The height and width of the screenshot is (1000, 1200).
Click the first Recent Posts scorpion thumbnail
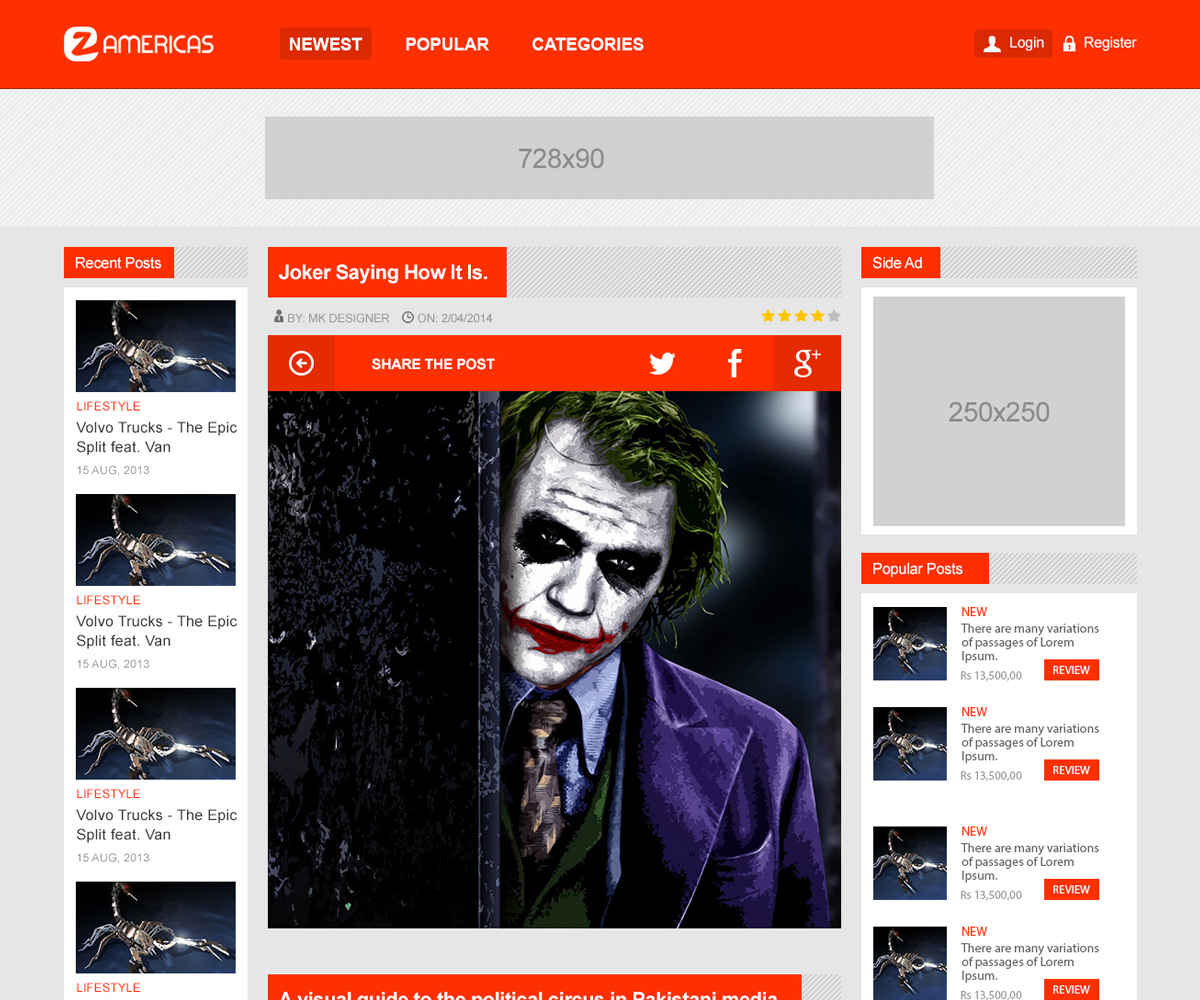pyautogui.click(x=156, y=346)
